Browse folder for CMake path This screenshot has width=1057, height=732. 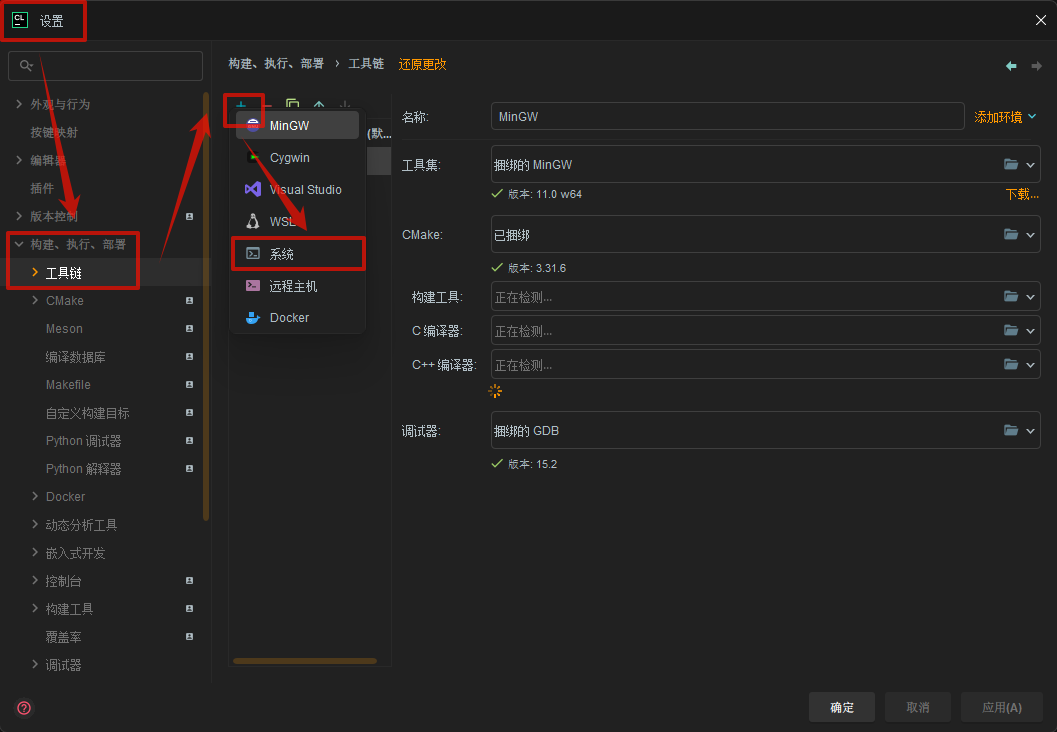click(x=1010, y=234)
